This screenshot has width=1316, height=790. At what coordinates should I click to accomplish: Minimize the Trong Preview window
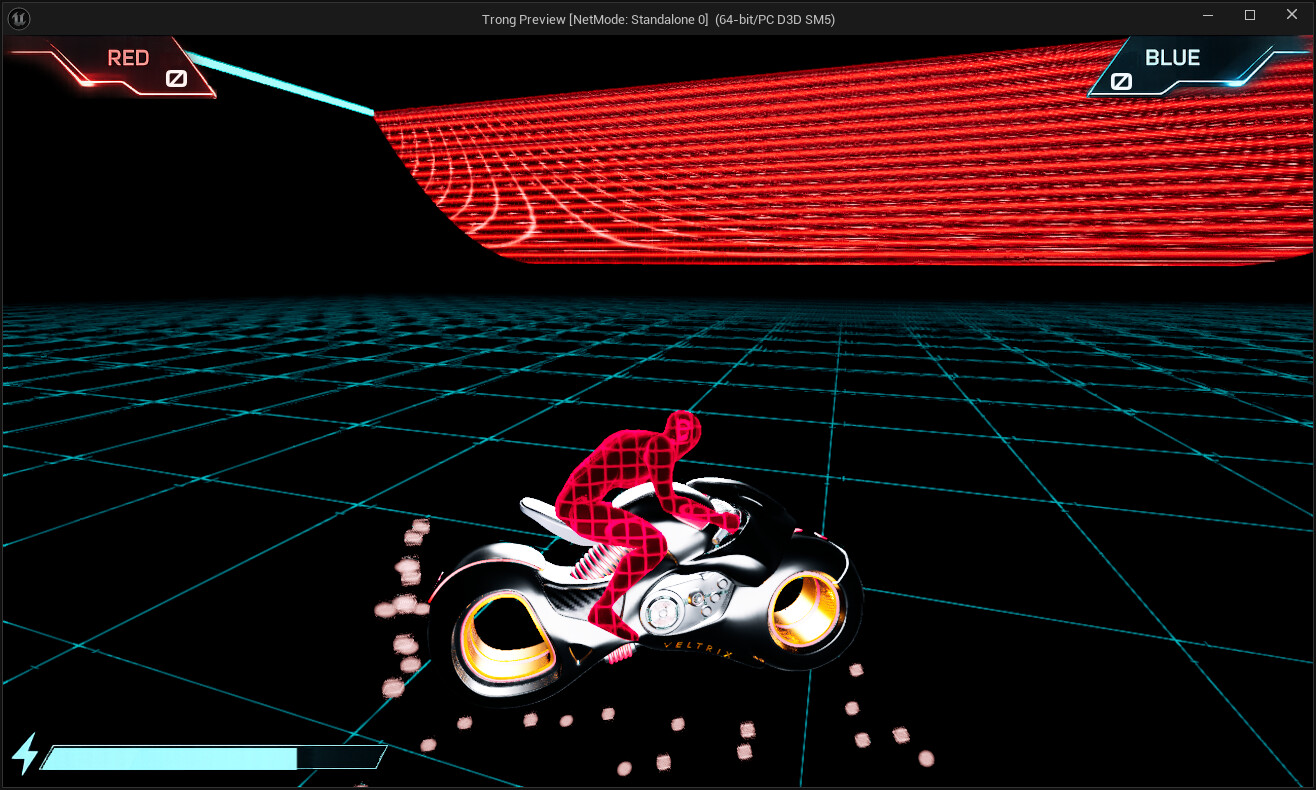(x=1209, y=15)
